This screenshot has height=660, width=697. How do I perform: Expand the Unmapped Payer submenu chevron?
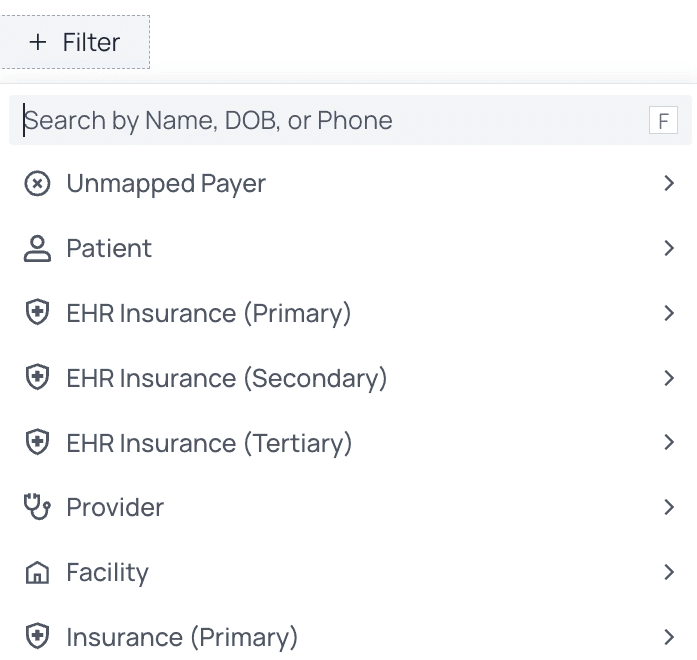[669, 184]
